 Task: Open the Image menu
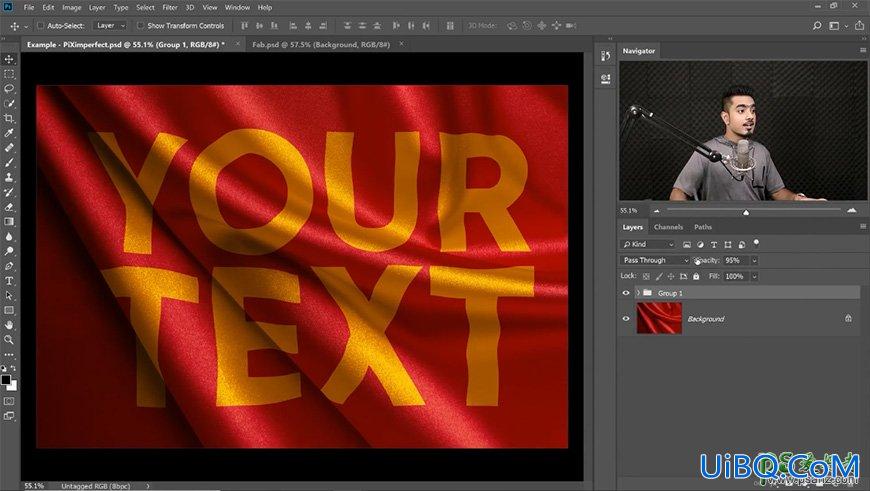(x=72, y=7)
